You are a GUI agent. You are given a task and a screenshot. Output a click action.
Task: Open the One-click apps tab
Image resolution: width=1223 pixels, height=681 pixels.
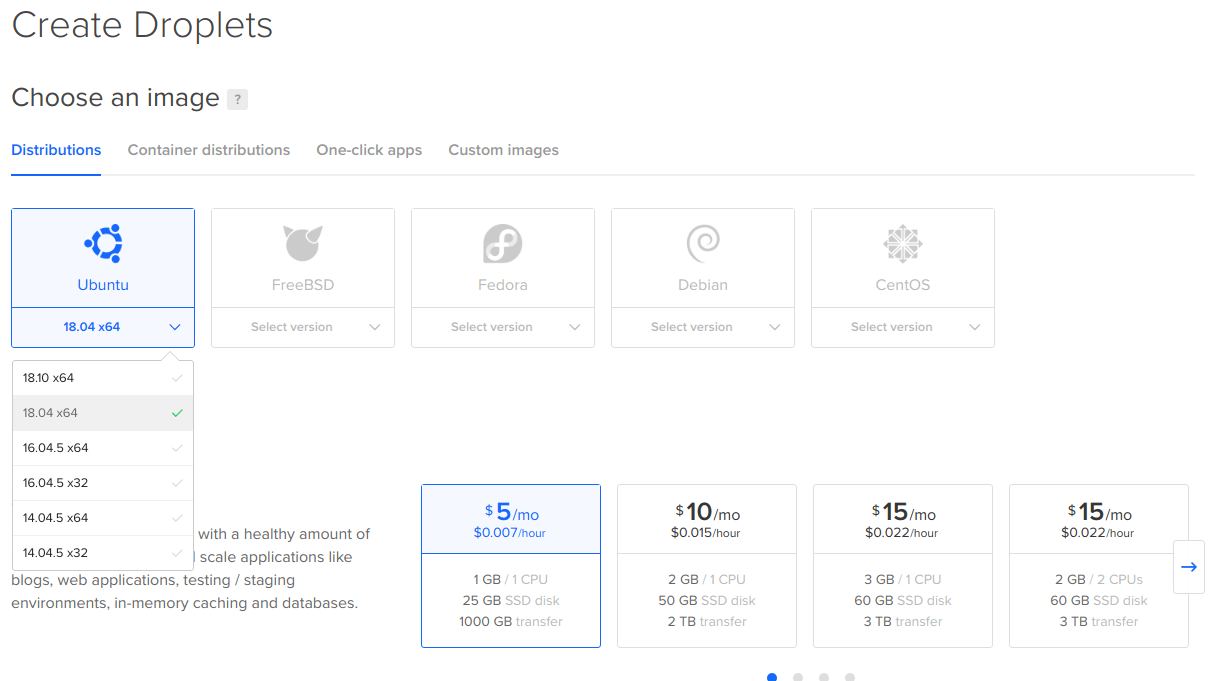click(x=369, y=150)
